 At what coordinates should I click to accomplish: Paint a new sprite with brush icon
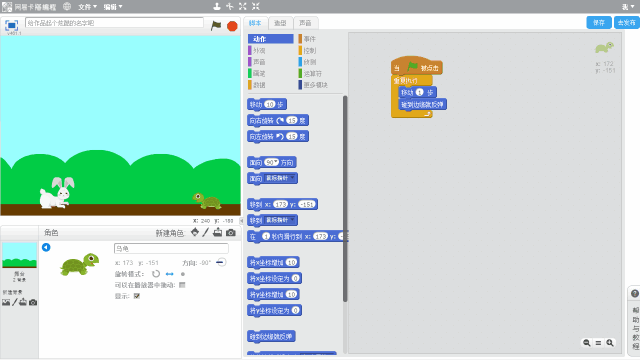[x=206, y=232]
